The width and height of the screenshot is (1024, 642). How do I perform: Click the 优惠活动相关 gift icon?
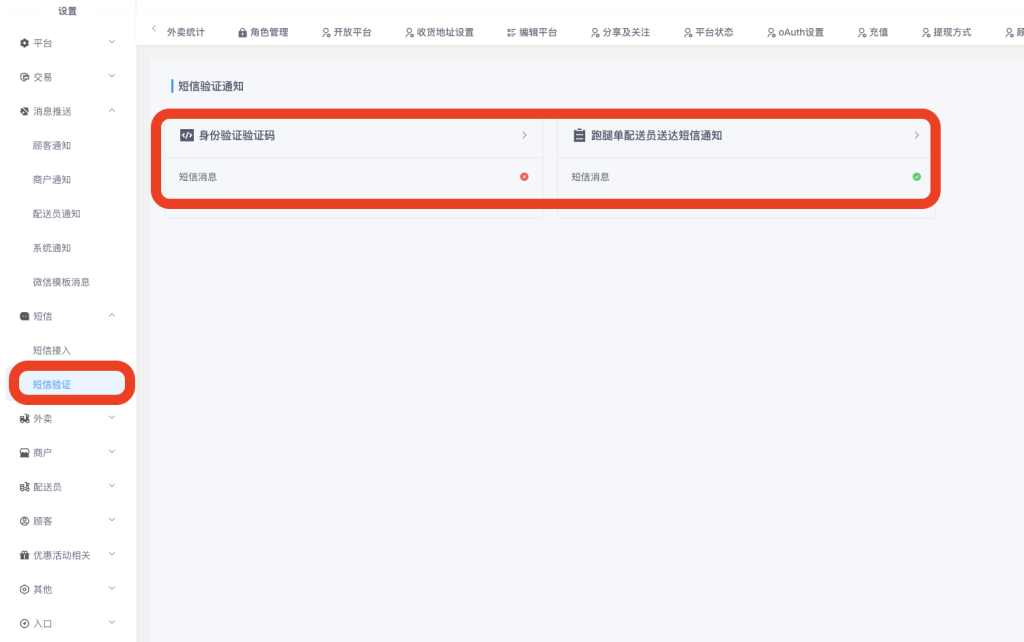[x=25, y=555]
